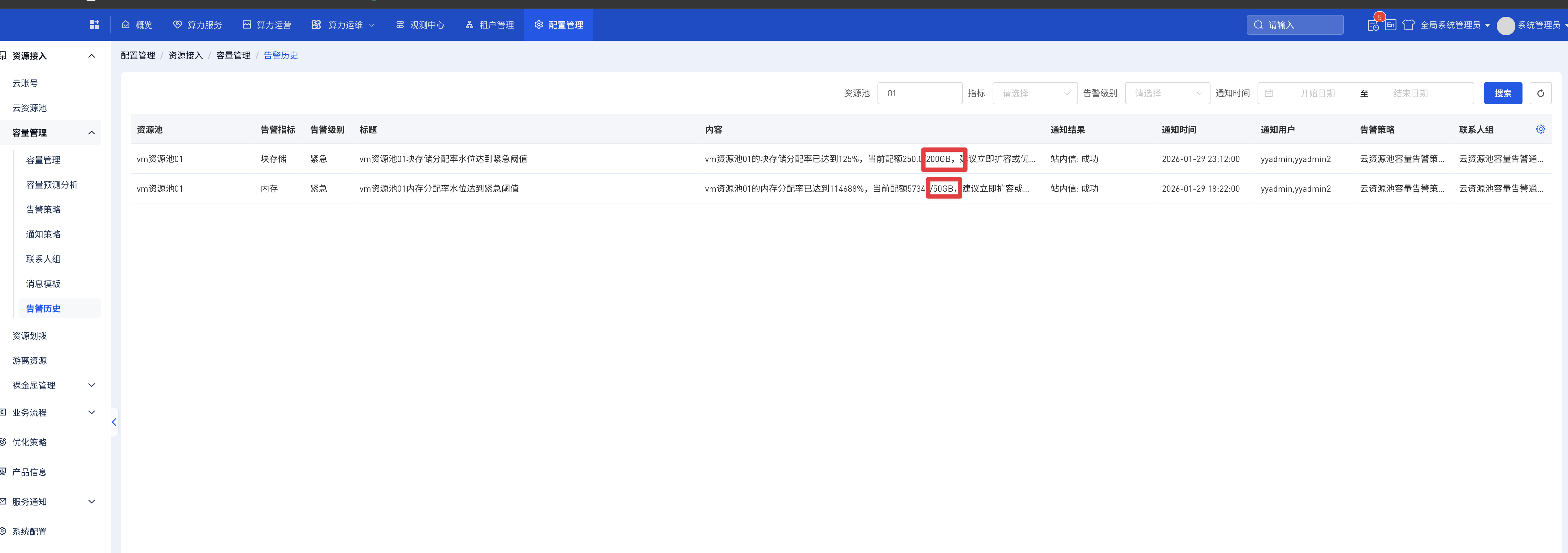Click the 开始日期 date field
Screen dimensions: 1568x553
1317,93
